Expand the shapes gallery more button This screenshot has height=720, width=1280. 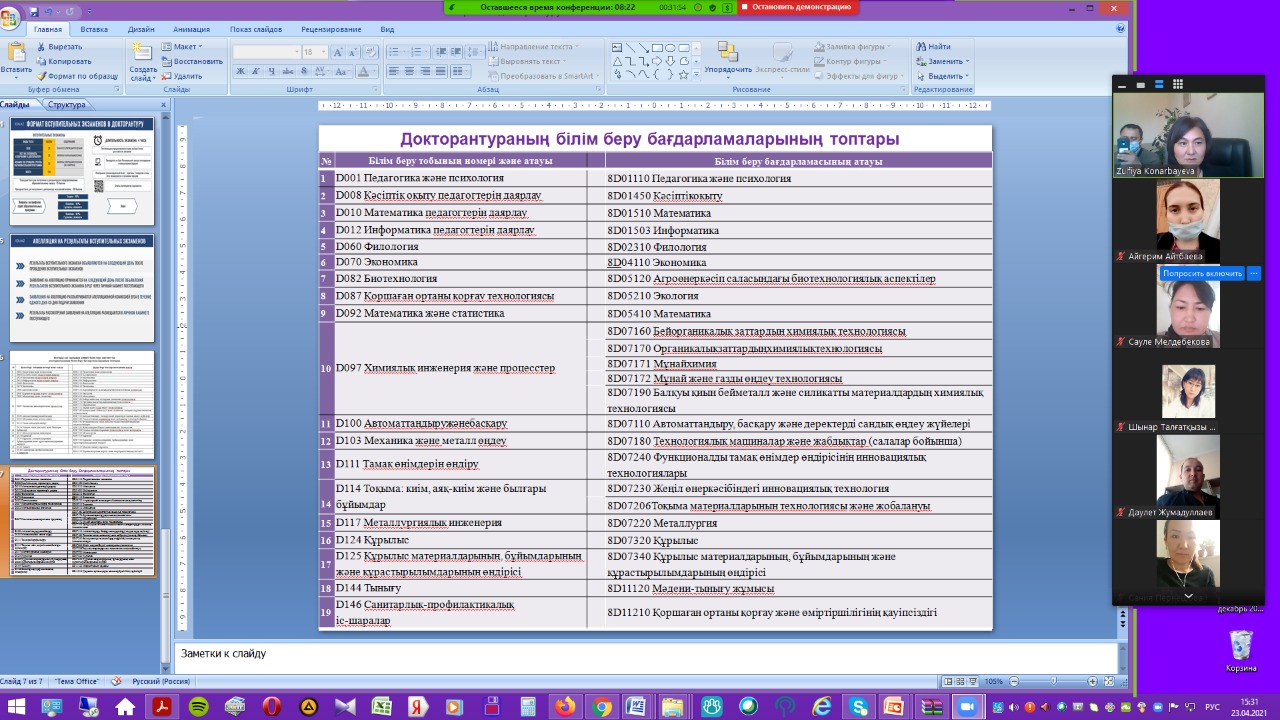(x=697, y=75)
